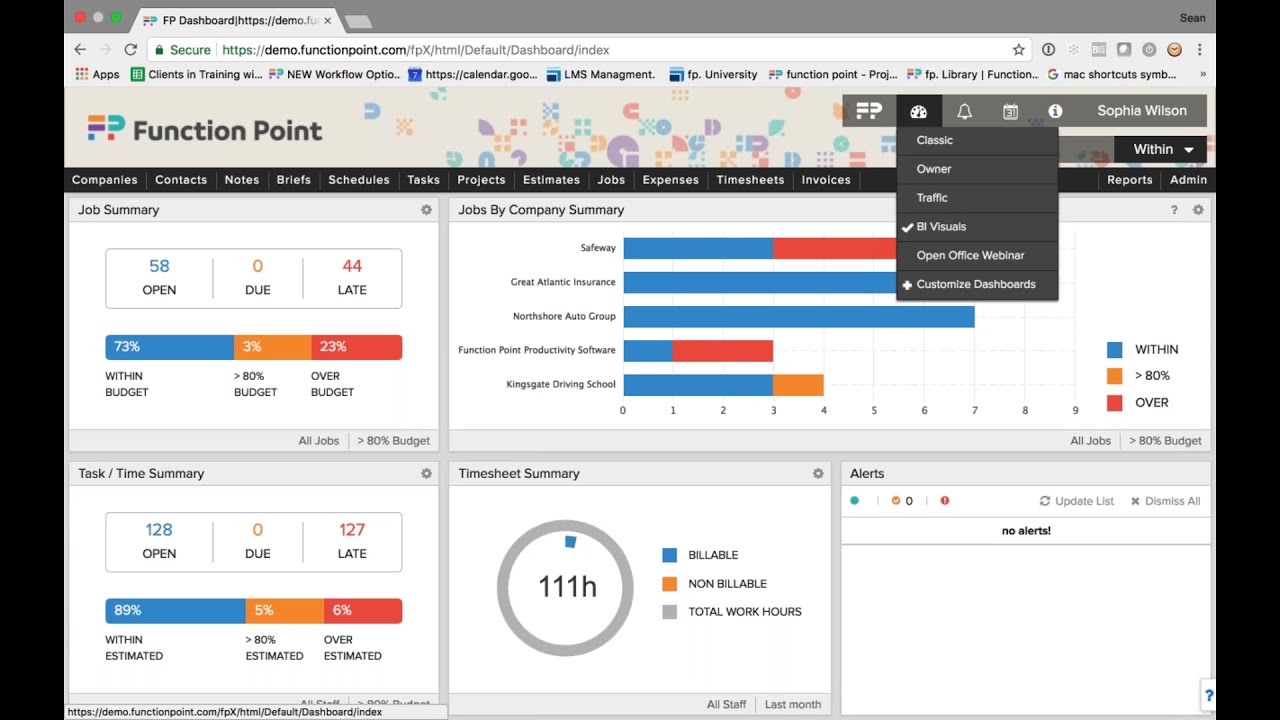Screen dimensions: 1280x720
Task: Click the Function Point logo
Action: click(205, 130)
